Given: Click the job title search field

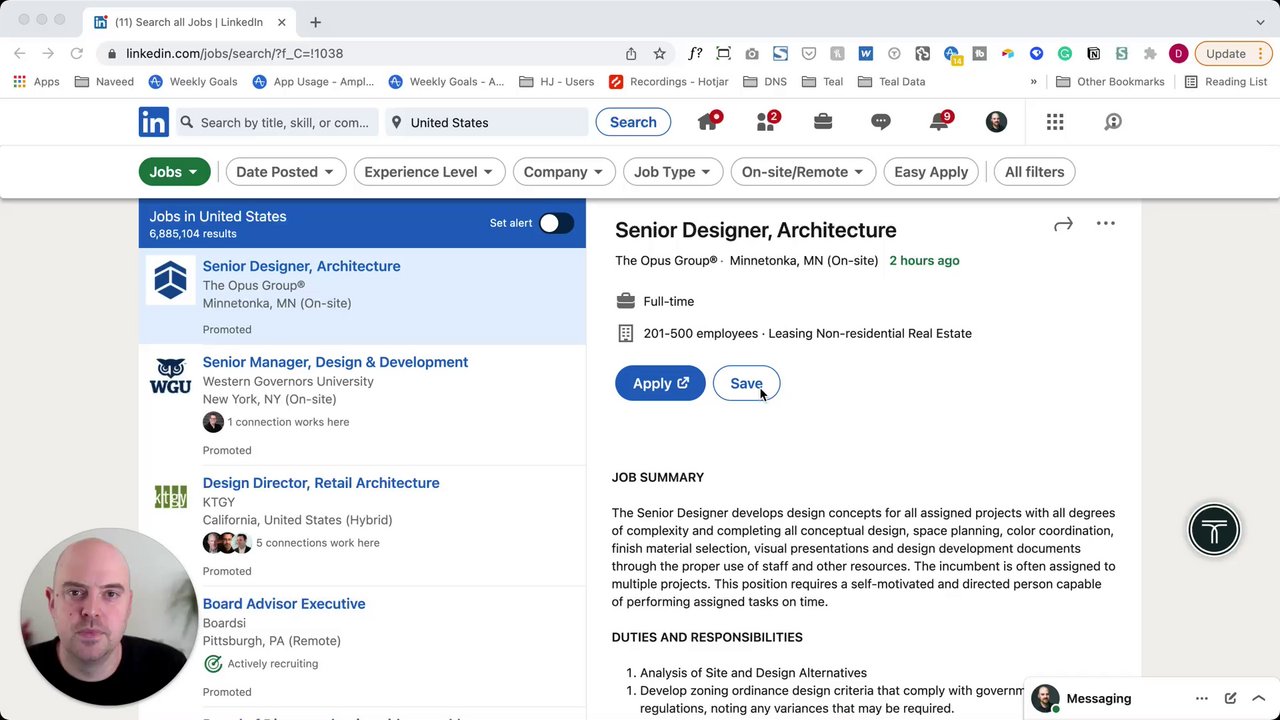Looking at the screenshot, I should pos(284,122).
